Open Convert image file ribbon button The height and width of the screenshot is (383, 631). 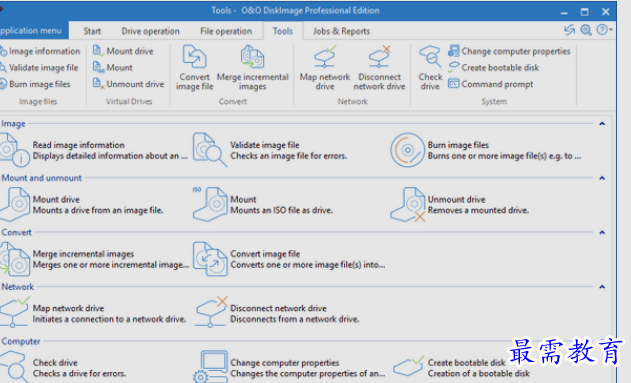coord(194,68)
